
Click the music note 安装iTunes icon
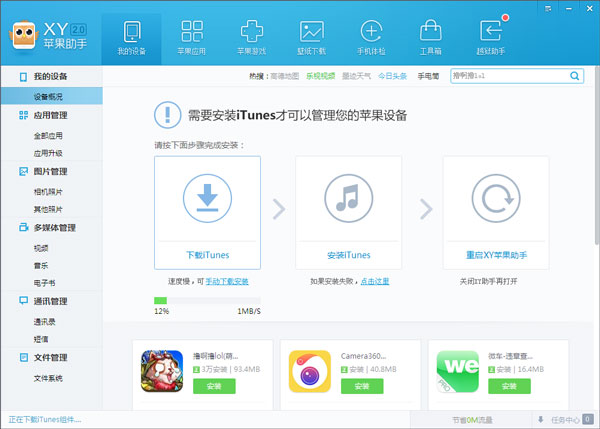point(349,198)
